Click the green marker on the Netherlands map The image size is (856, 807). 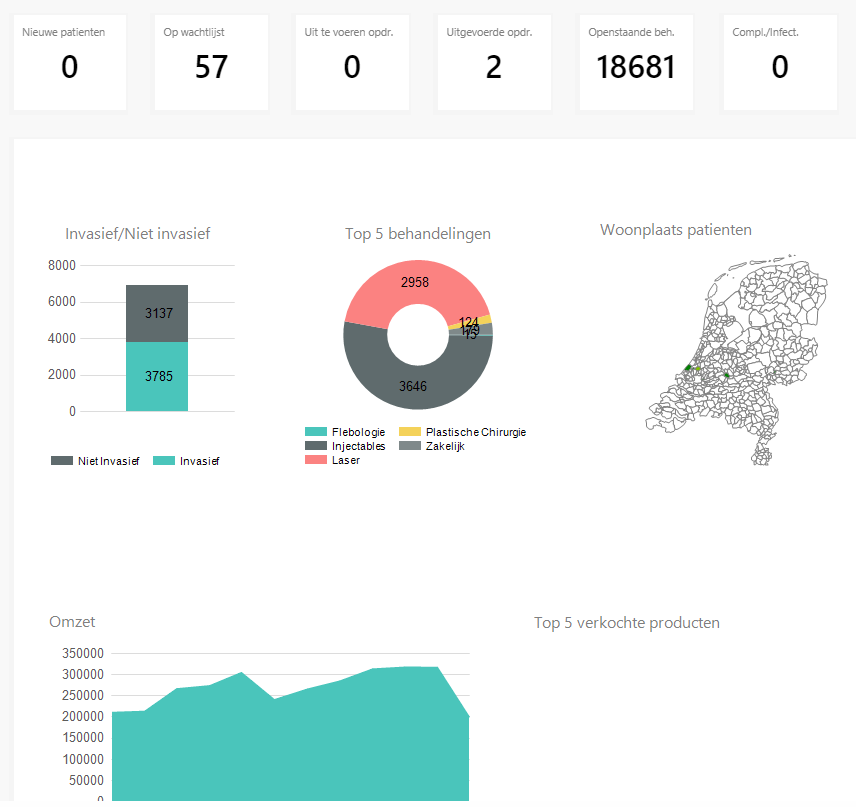(x=688, y=369)
